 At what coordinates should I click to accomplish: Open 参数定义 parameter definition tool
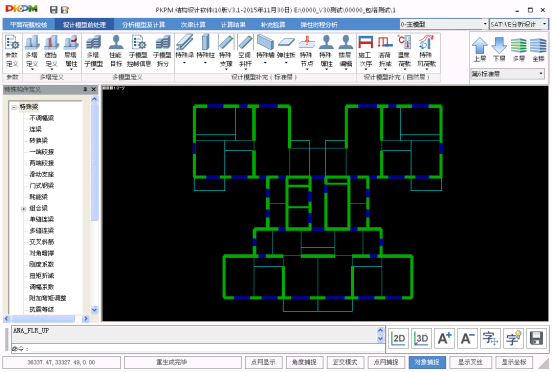pyautogui.click(x=12, y=52)
